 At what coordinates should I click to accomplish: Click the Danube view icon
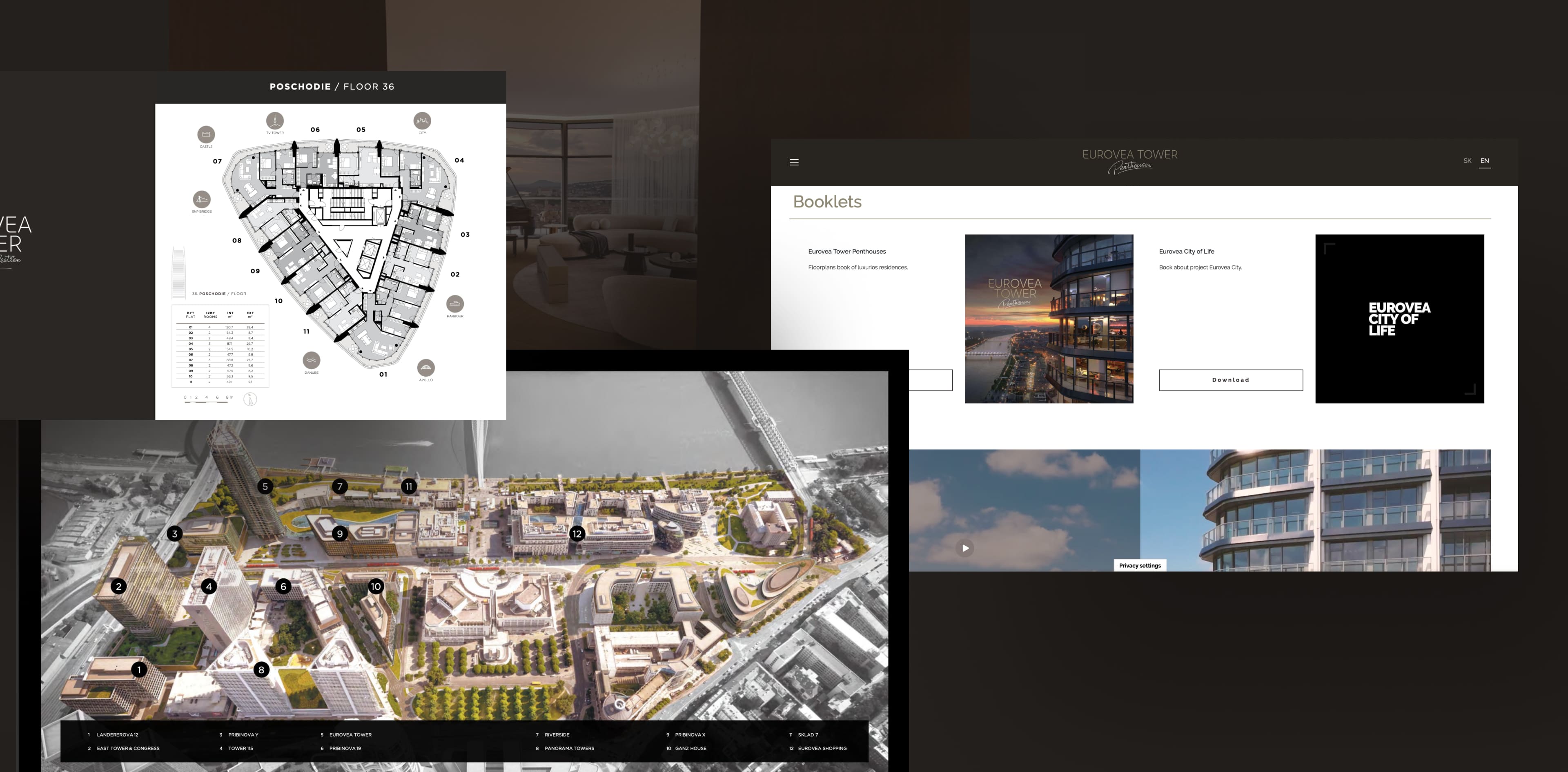click(311, 360)
